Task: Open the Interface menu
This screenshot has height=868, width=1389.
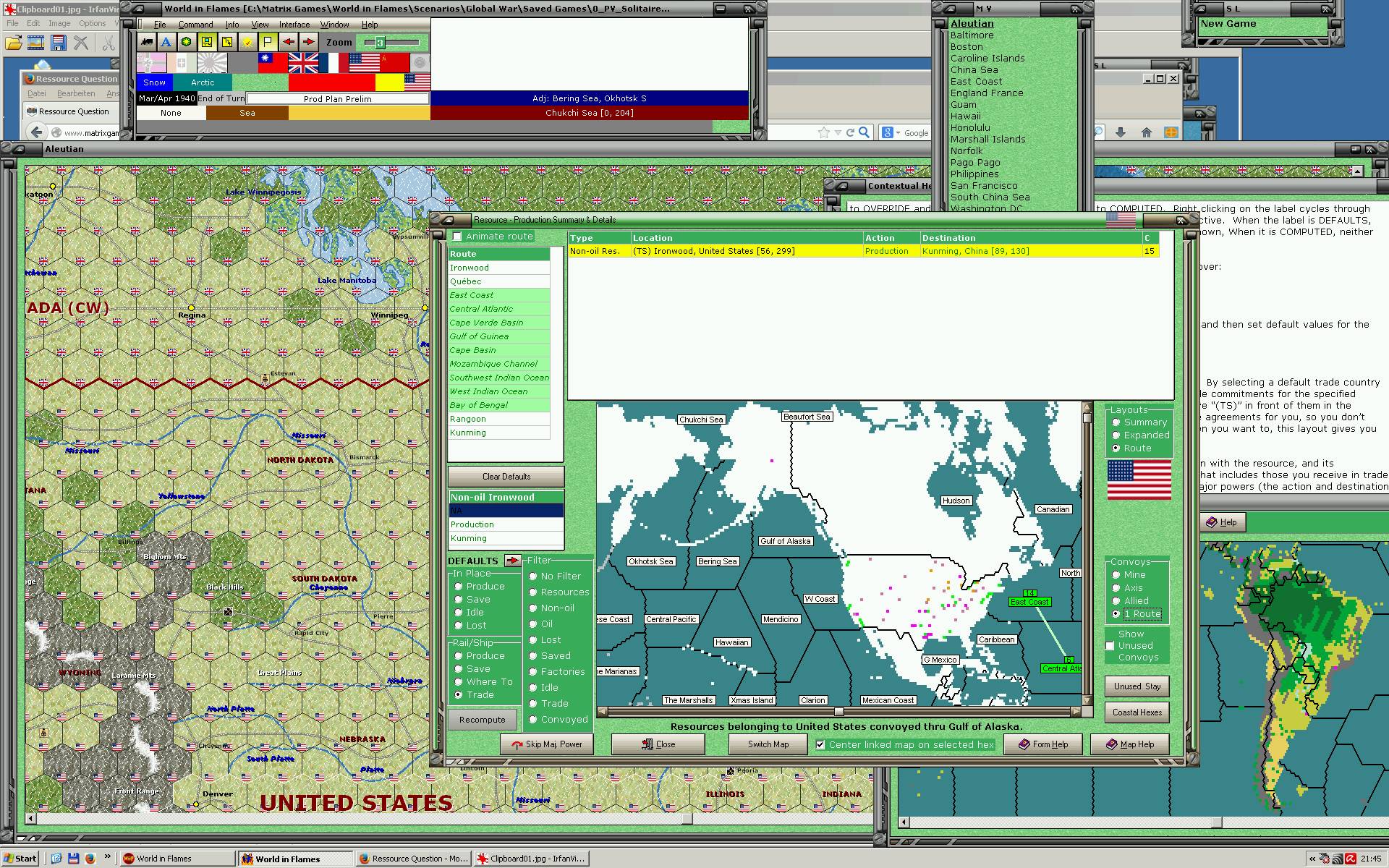Action: click(294, 25)
